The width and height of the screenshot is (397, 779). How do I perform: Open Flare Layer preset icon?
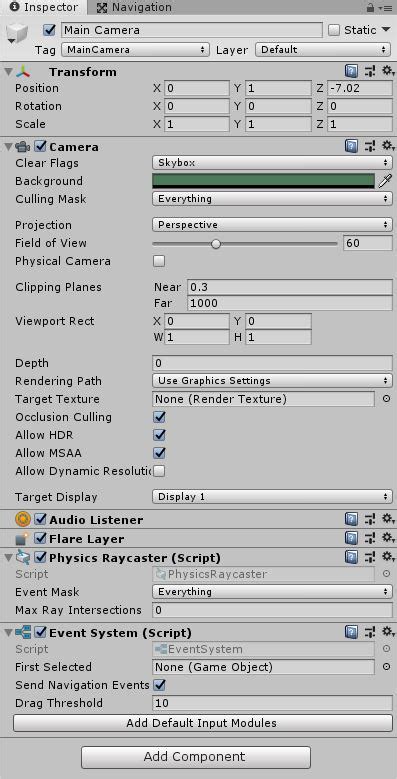pos(370,539)
